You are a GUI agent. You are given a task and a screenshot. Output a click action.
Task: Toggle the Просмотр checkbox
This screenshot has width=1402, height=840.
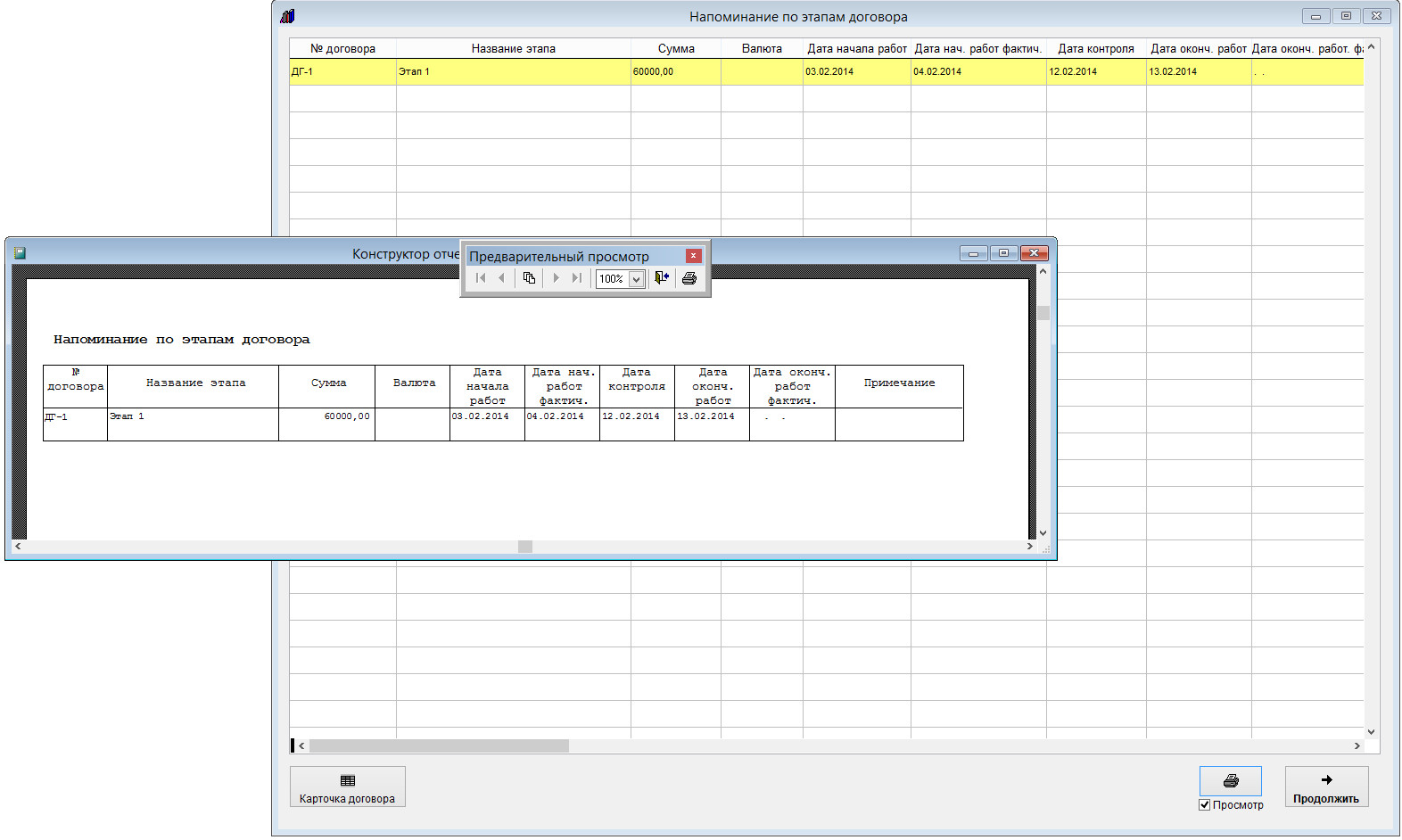[1205, 805]
